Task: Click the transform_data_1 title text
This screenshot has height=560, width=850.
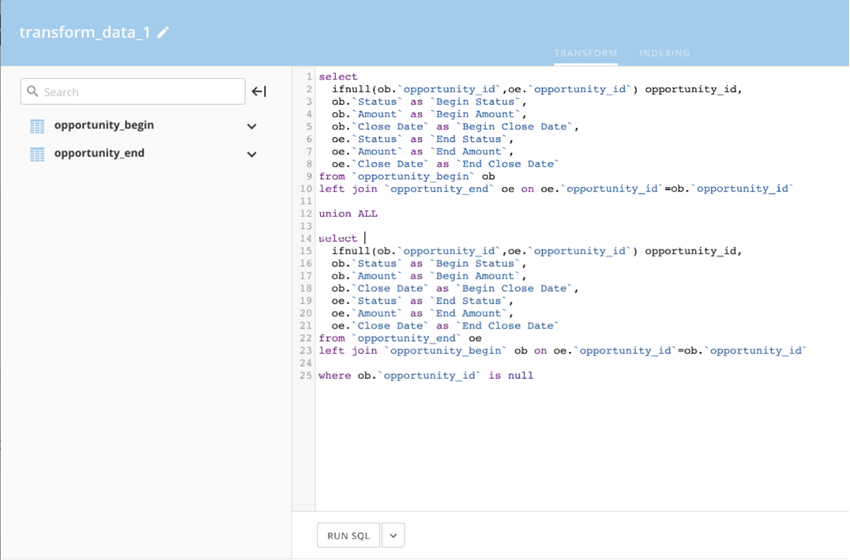Action: tap(85, 32)
